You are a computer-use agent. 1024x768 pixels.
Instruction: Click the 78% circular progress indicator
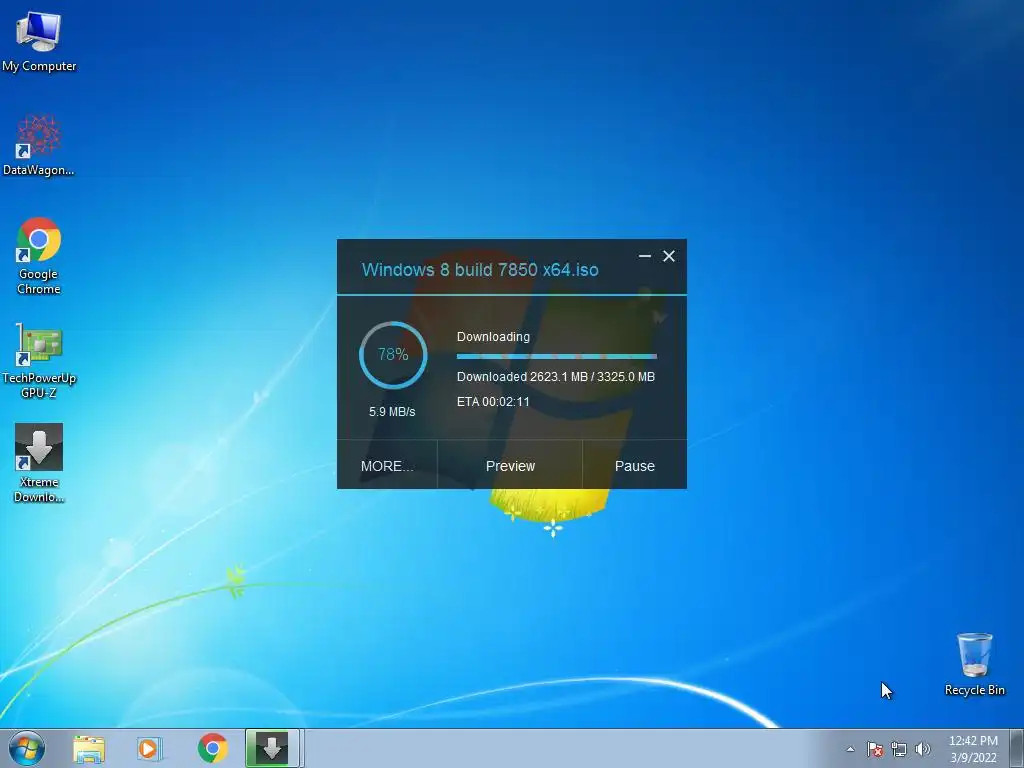tap(393, 355)
